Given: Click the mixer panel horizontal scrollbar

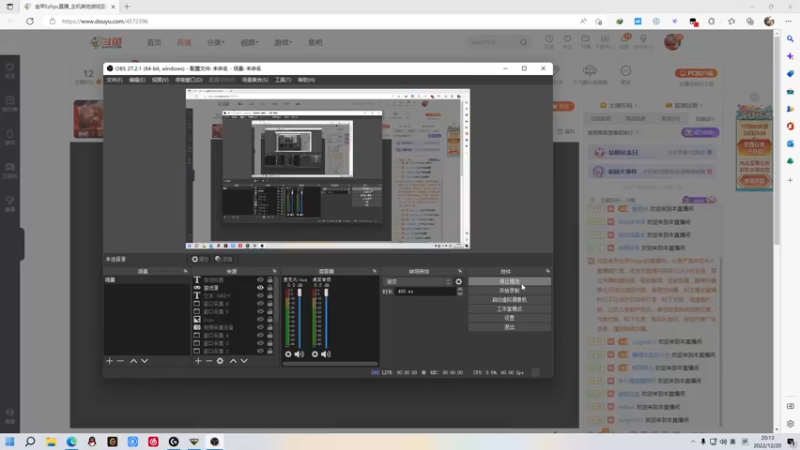Looking at the screenshot, I should [x=330, y=364].
